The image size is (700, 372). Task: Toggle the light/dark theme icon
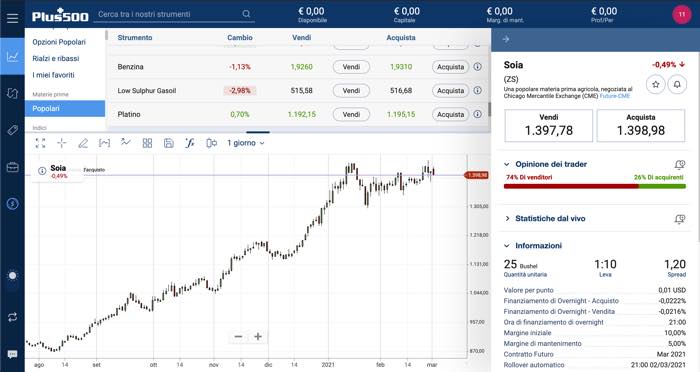(x=12, y=276)
